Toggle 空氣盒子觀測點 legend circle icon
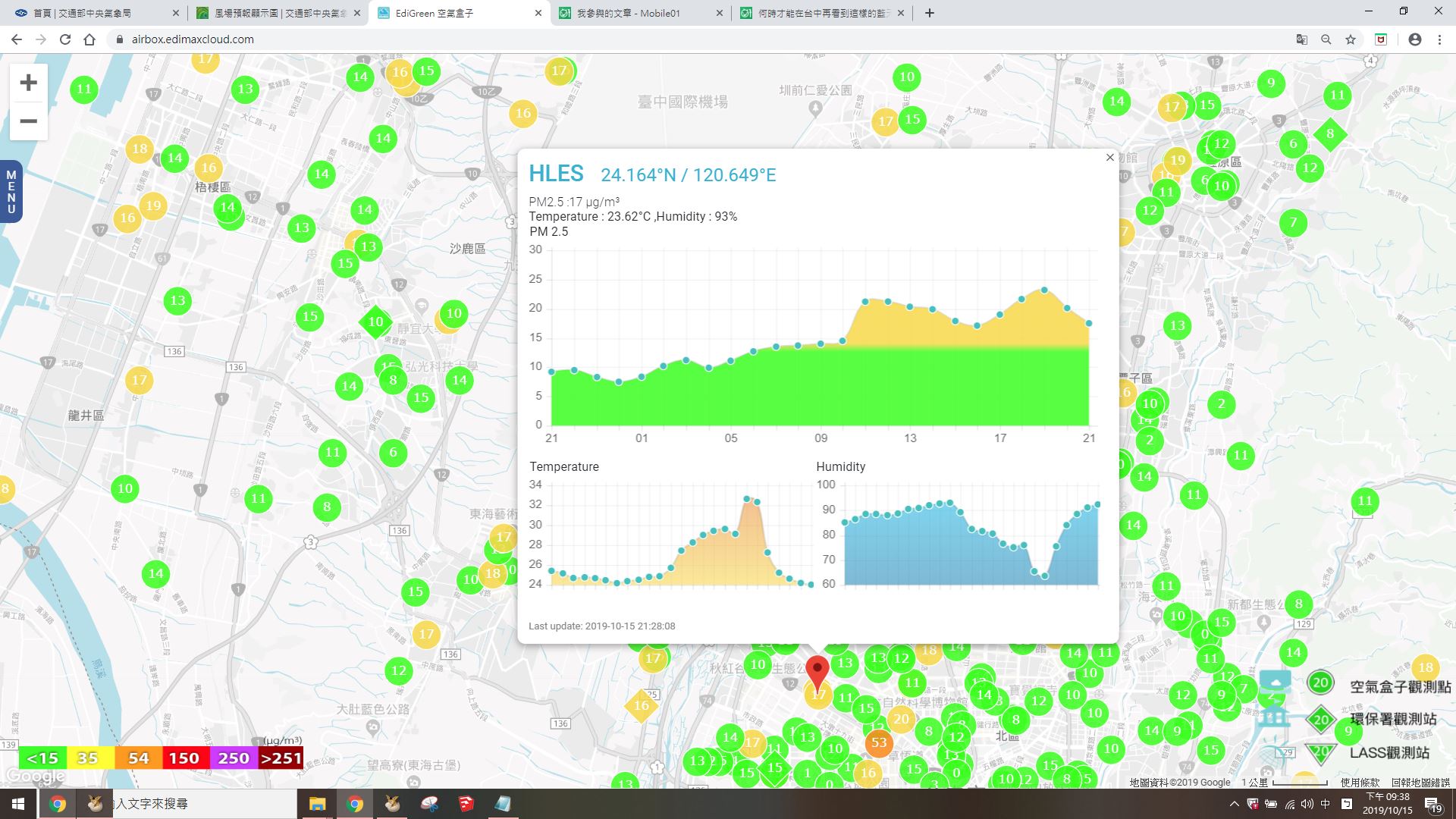The width and height of the screenshot is (1456, 819). pyautogui.click(x=1320, y=682)
